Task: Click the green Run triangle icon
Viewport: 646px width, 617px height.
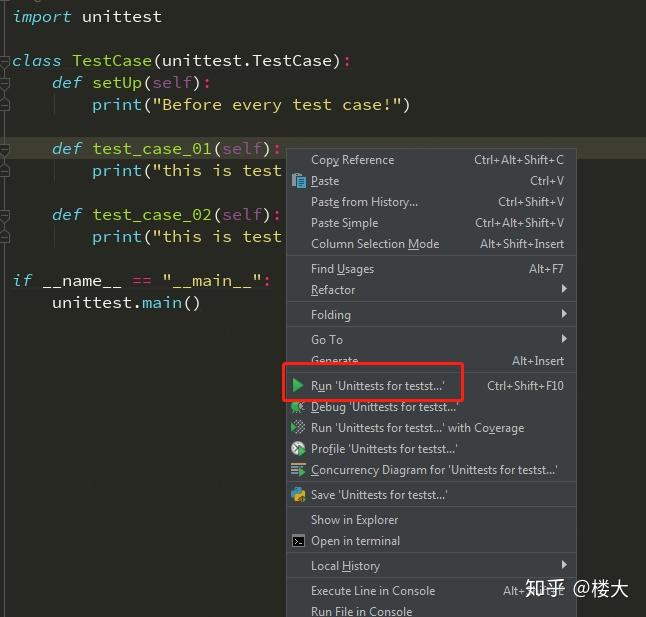Action: (x=298, y=386)
